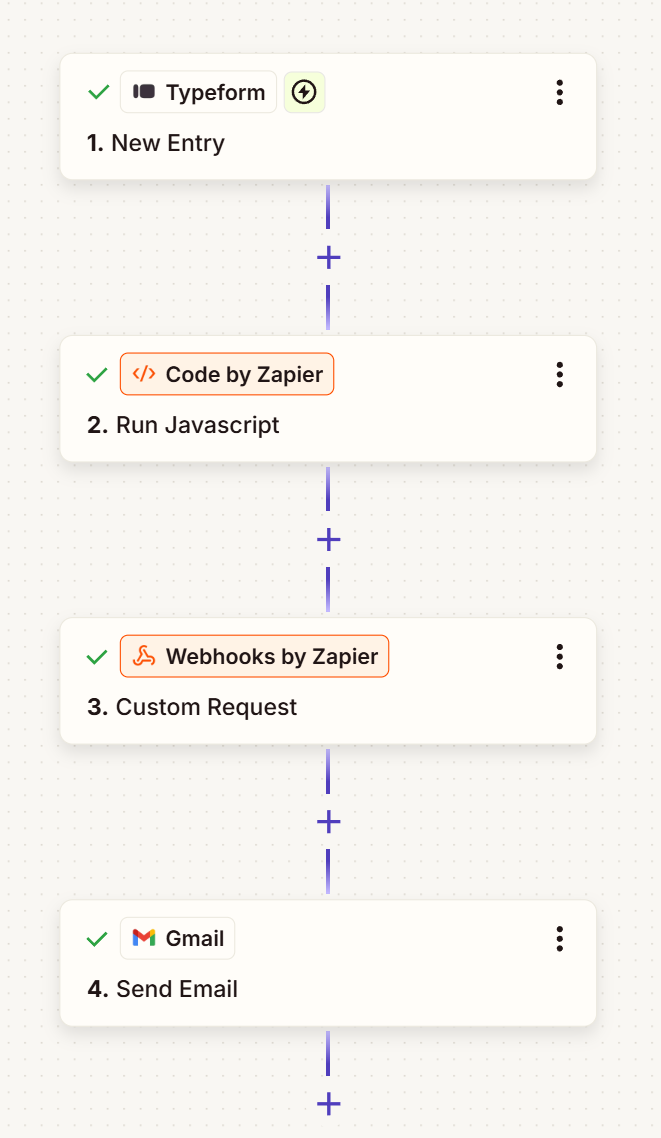Add a new step after Send Email

point(328,1104)
